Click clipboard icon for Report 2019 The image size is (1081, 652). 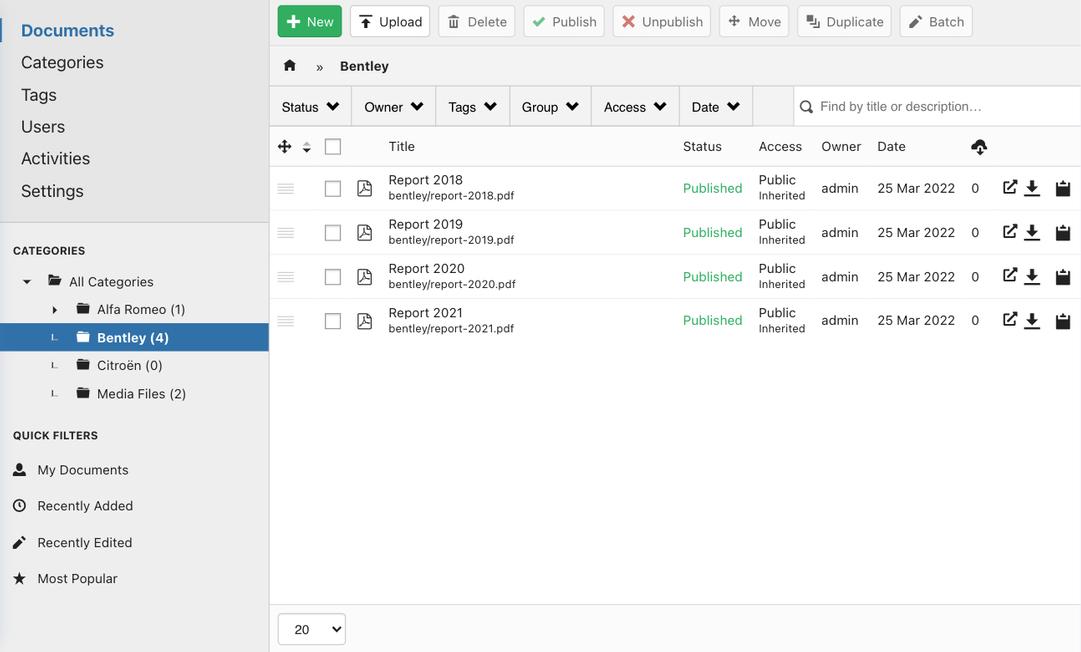[1063, 232]
